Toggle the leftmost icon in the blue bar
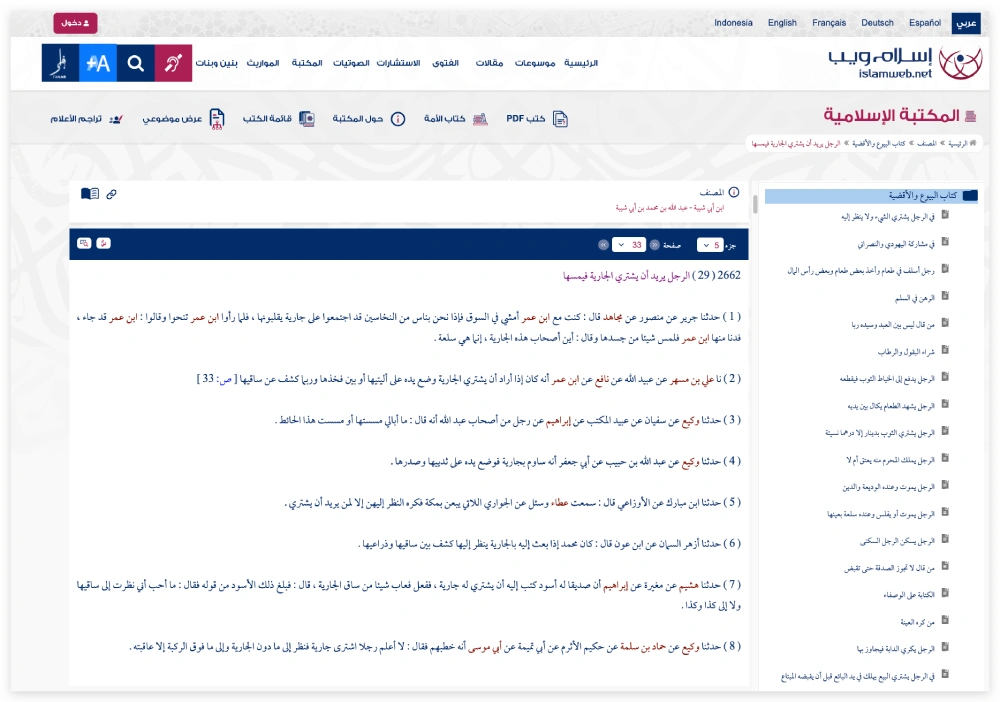This screenshot has width=1000, height=702. (x=84, y=244)
